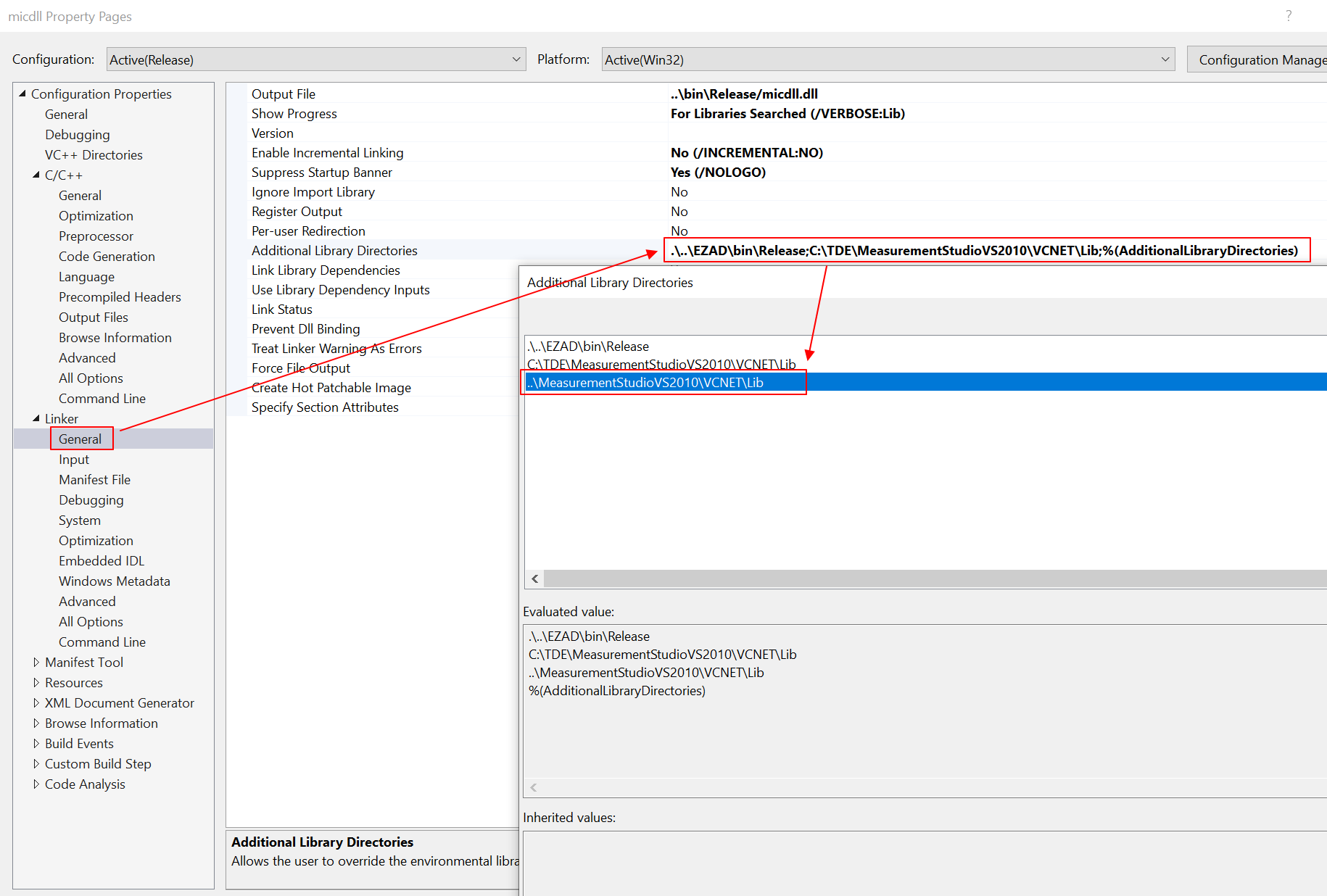Select Input under Linker
Screen dimensions: 1327x896
pyautogui.click(x=74, y=459)
